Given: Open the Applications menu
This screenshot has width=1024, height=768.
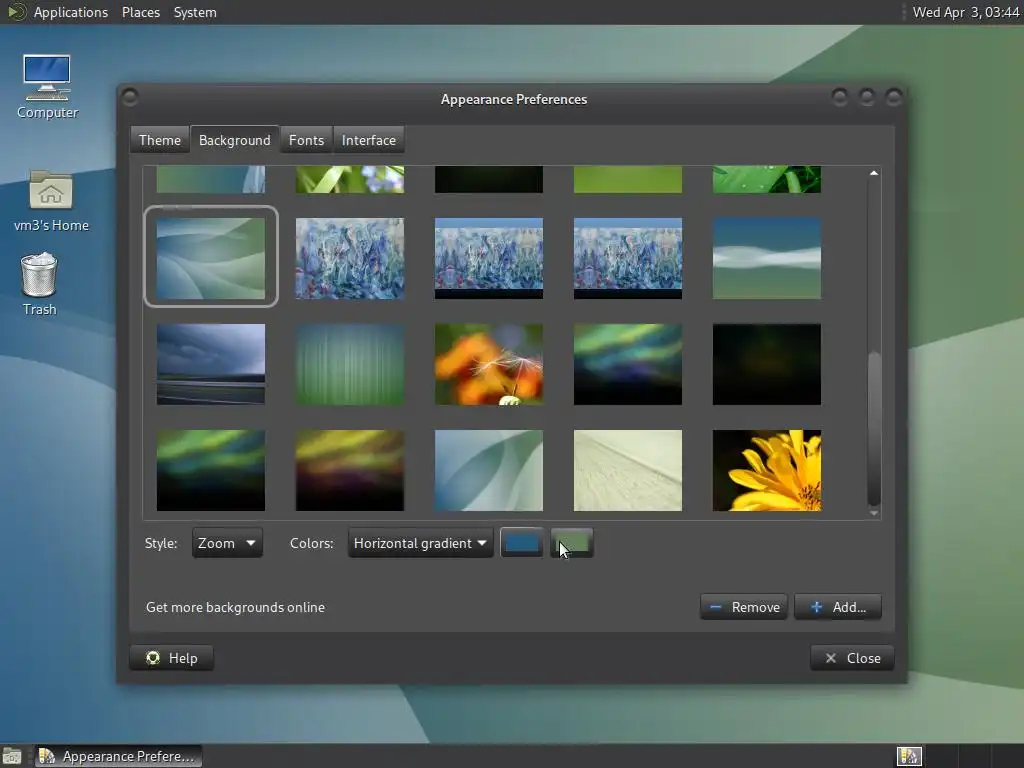Looking at the screenshot, I should coord(71,12).
